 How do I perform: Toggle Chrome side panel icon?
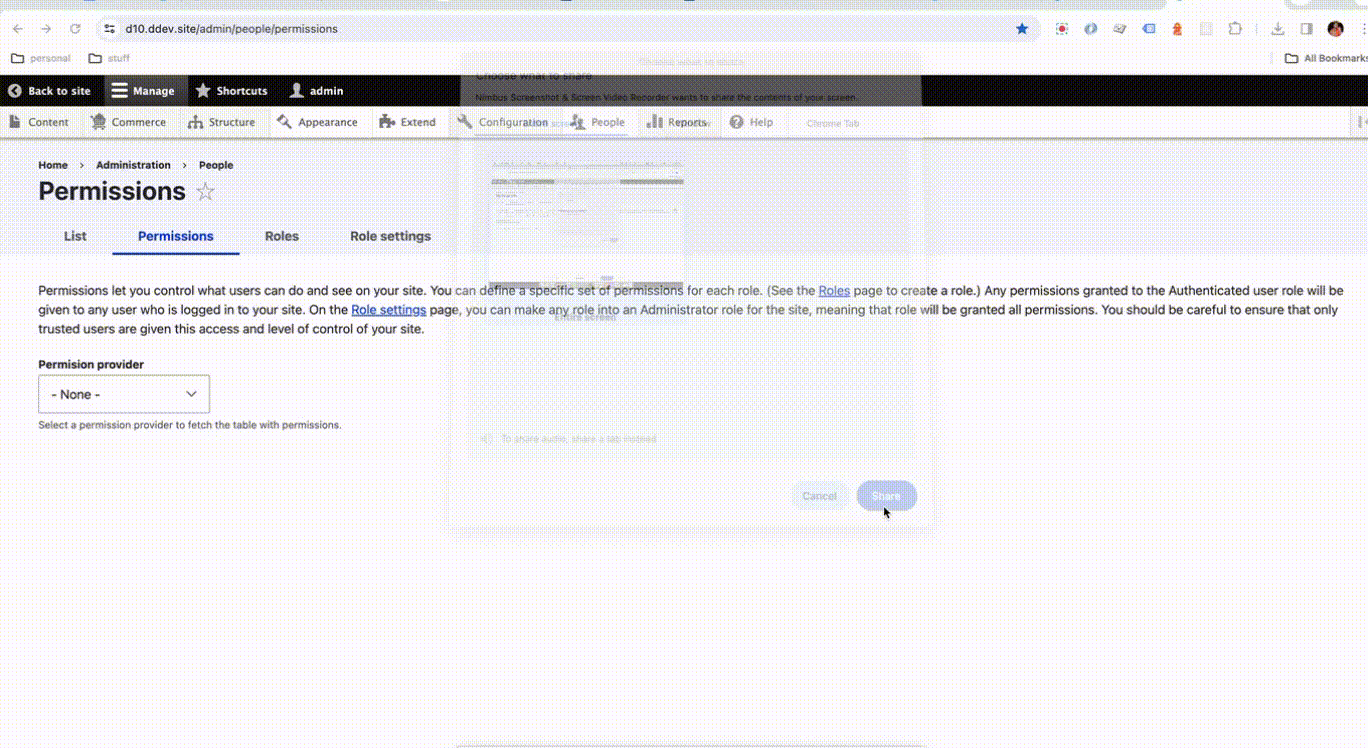[1306, 29]
